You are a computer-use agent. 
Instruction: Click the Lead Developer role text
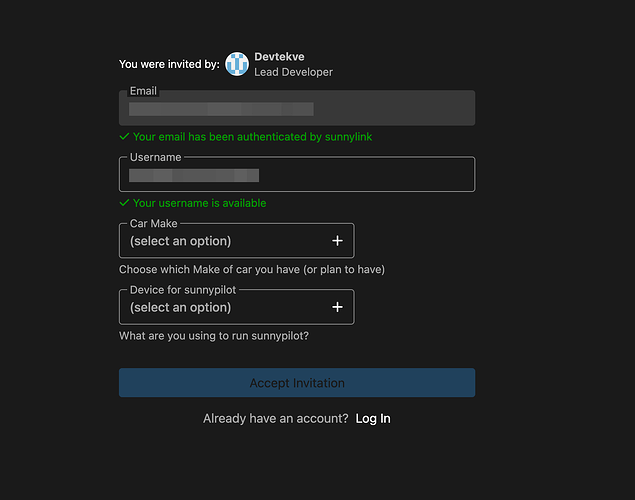click(x=294, y=72)
